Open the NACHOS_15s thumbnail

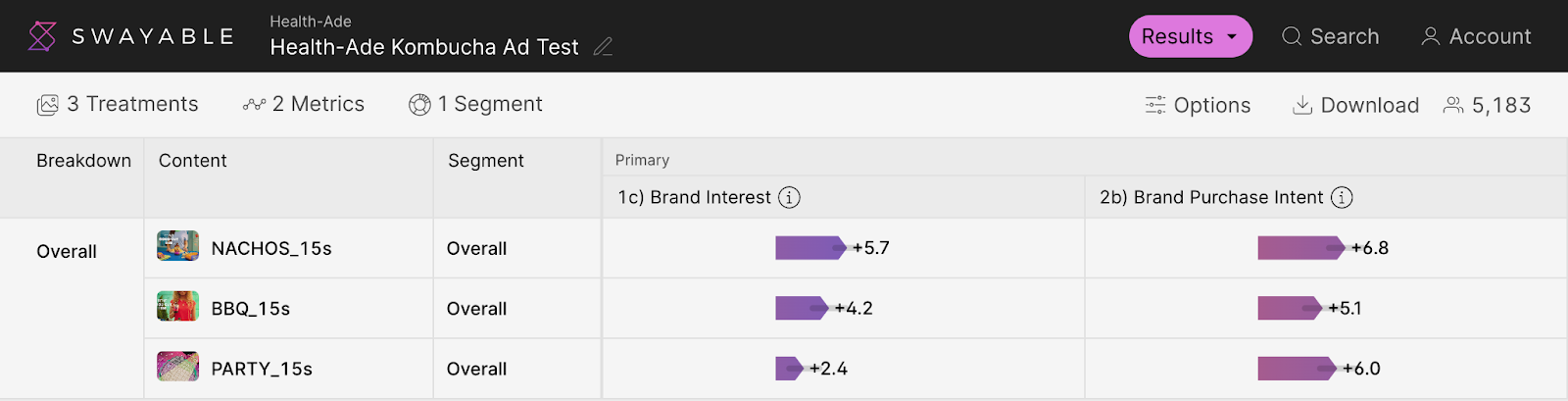[x=177, y=246]
